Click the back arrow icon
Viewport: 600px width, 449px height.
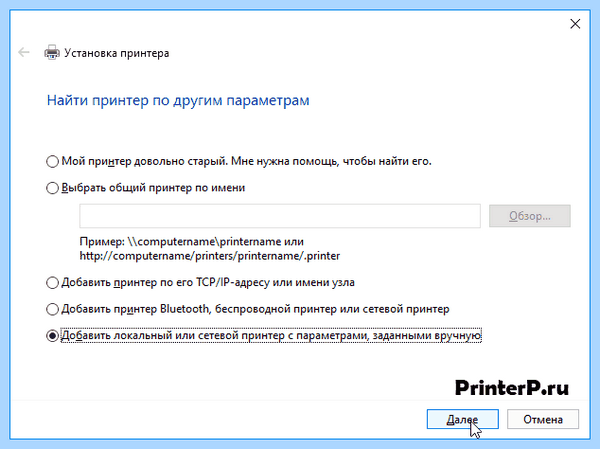coord(24,52)
